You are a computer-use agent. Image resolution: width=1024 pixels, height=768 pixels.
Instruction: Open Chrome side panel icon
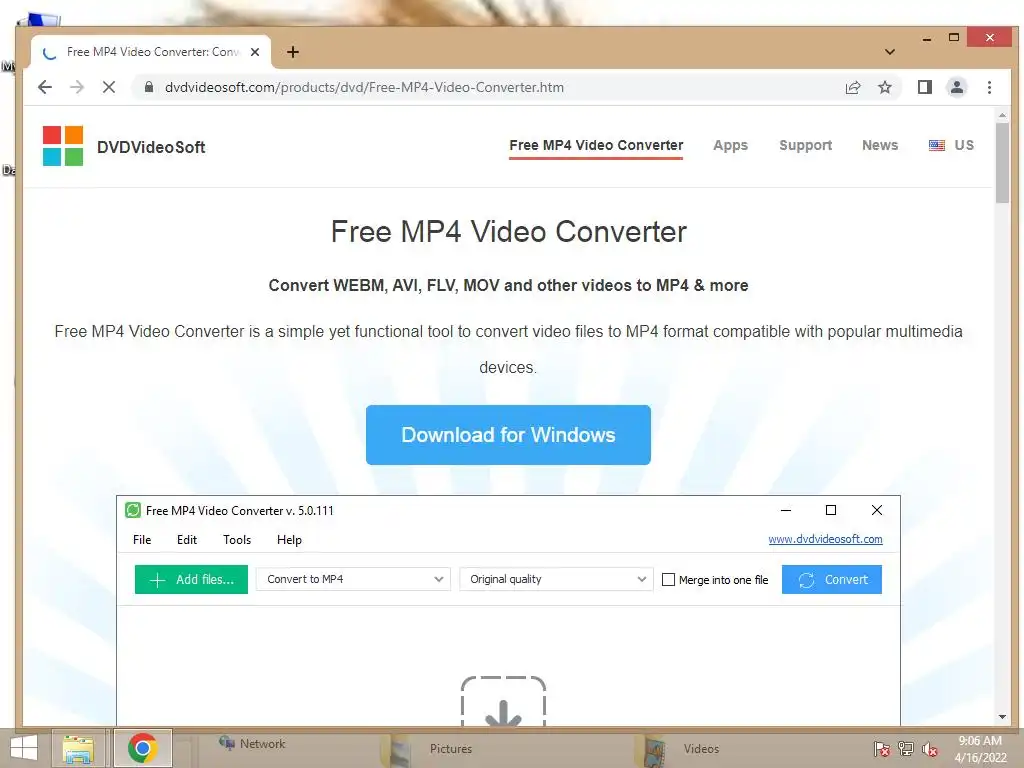click(x=925, y=87)
